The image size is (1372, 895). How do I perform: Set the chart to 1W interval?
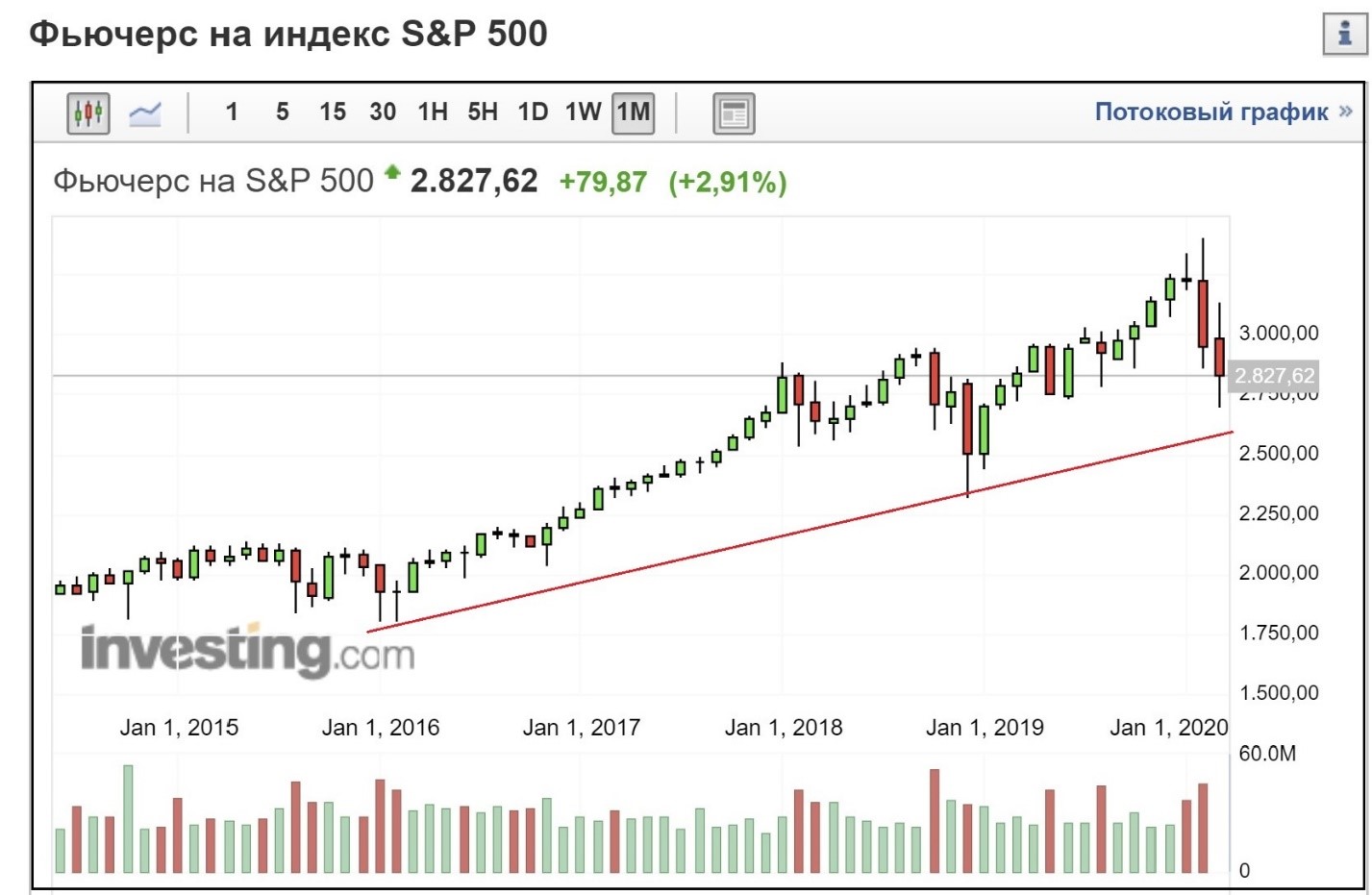coord(583,112)
